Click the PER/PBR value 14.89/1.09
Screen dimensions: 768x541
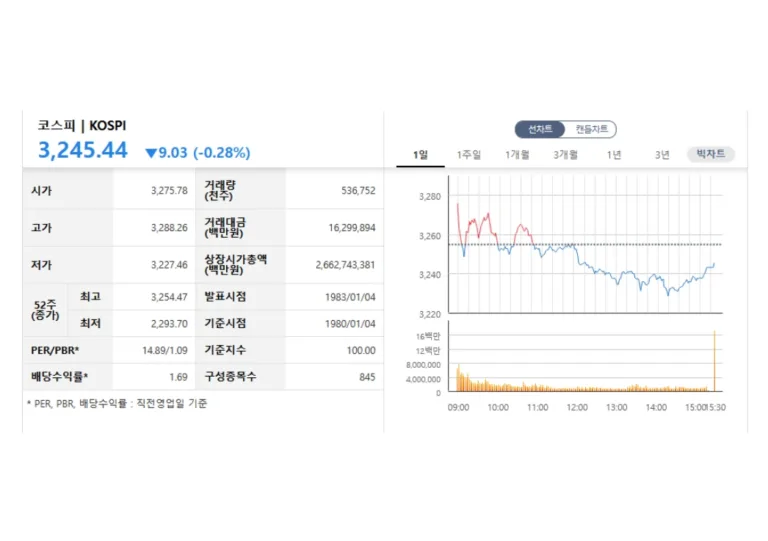click(x=165, y=351)
